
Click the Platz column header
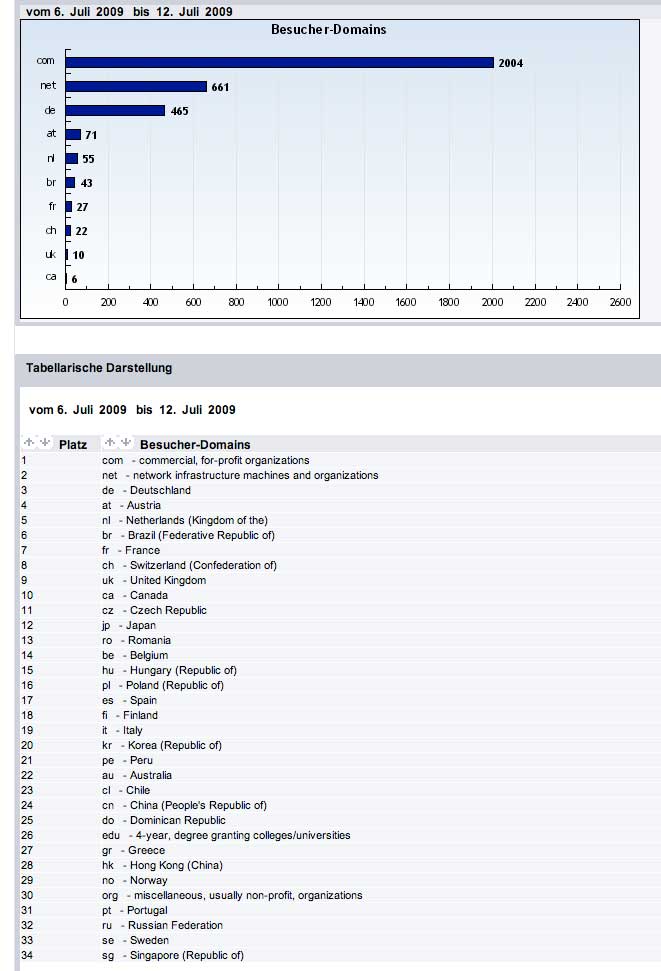(73, 444)
